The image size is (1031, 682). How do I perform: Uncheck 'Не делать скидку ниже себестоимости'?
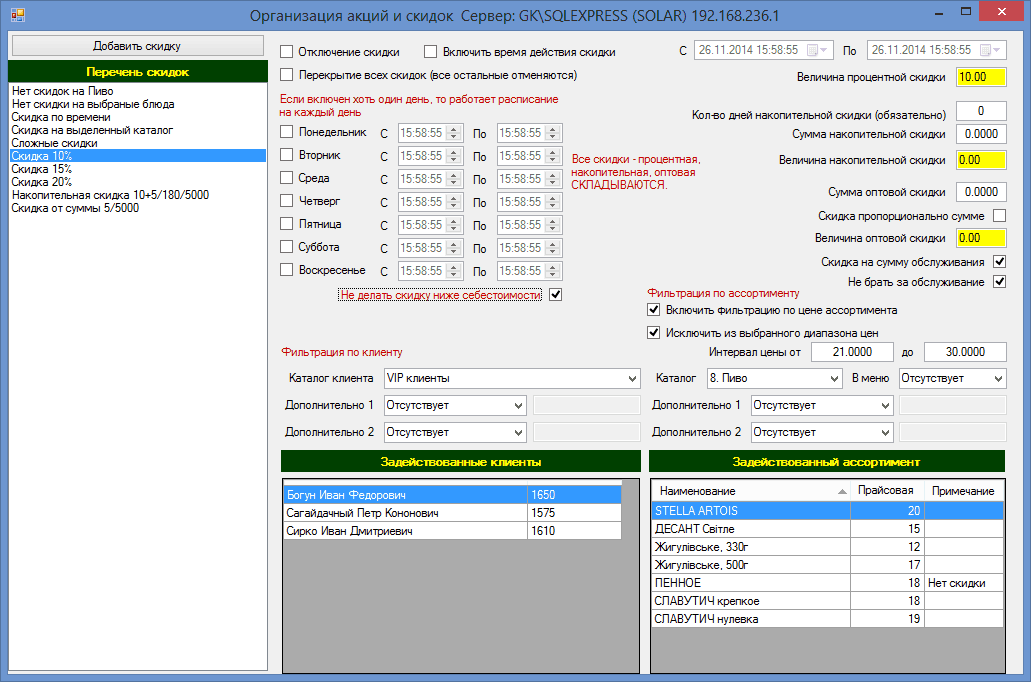pyautogui.click(x=556, y=295)
